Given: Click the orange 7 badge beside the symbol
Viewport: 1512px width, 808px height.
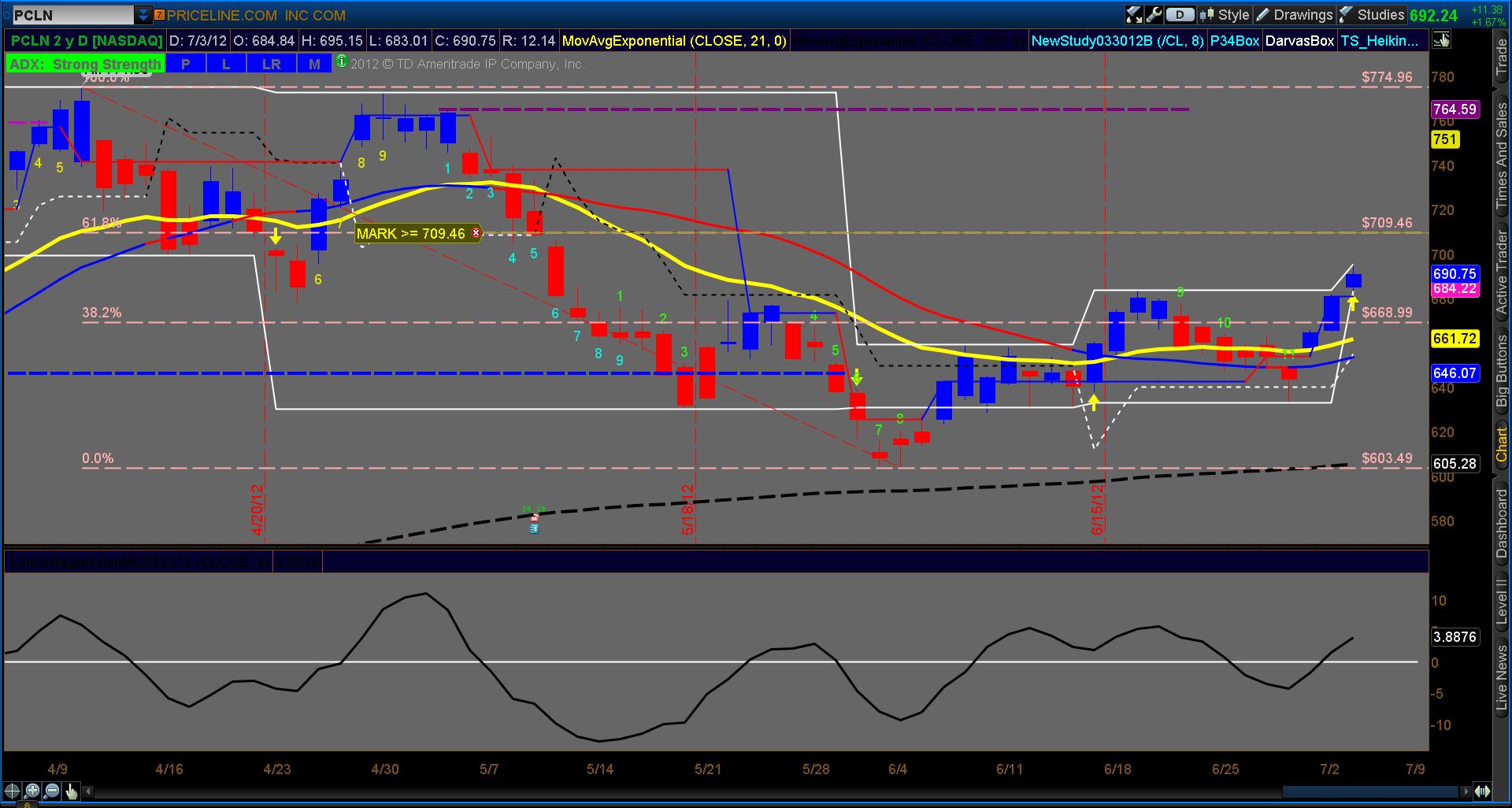Looking at the screenshot, I should (159, 15).
